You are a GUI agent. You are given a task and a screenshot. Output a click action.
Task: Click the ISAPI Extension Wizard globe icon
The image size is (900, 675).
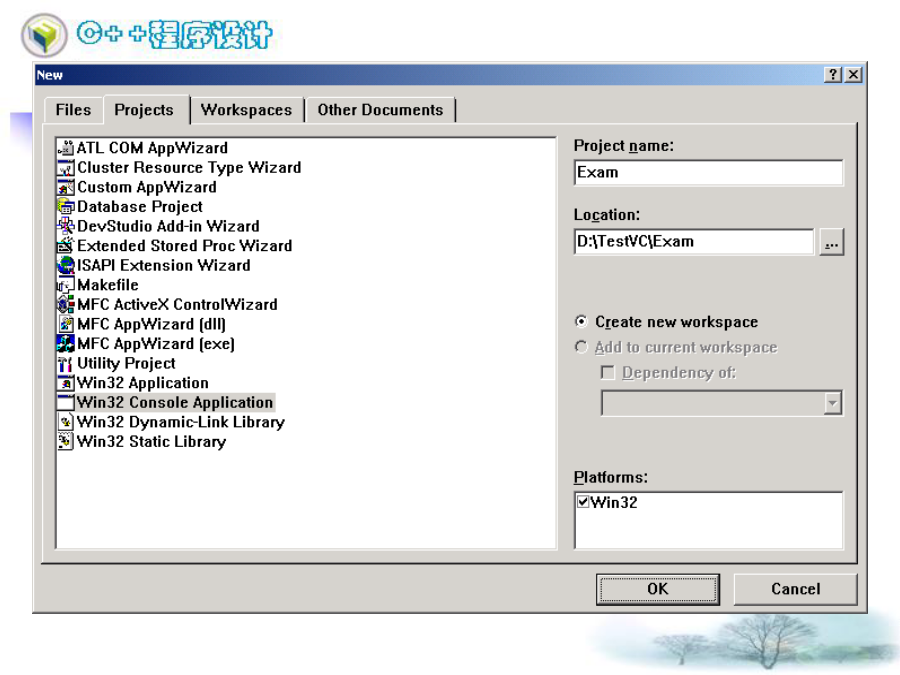pos(66,265)
